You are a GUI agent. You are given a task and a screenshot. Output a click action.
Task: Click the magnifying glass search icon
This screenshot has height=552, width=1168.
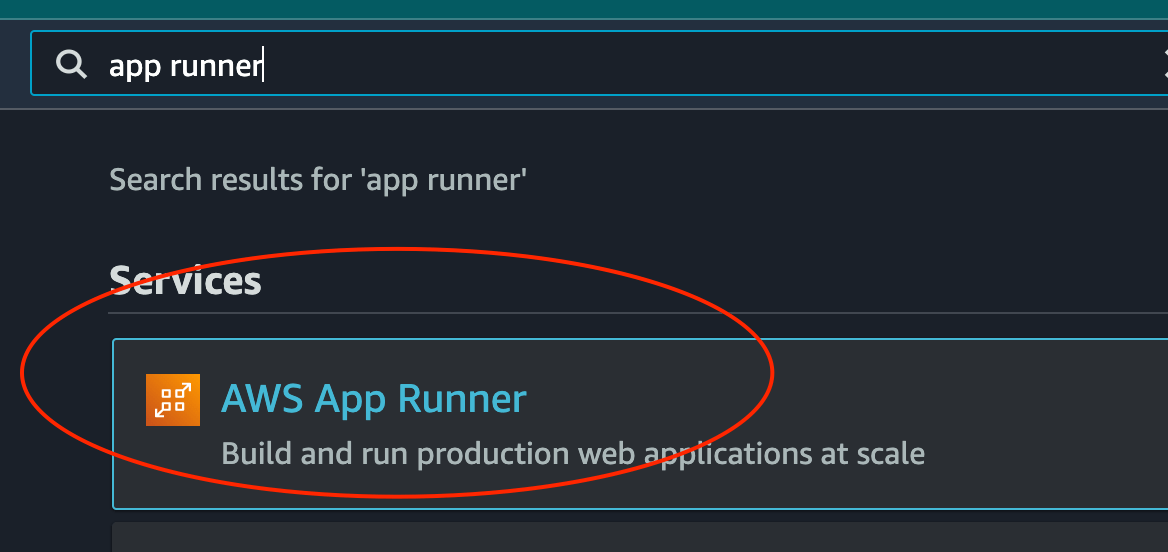[x=71, y=65]
